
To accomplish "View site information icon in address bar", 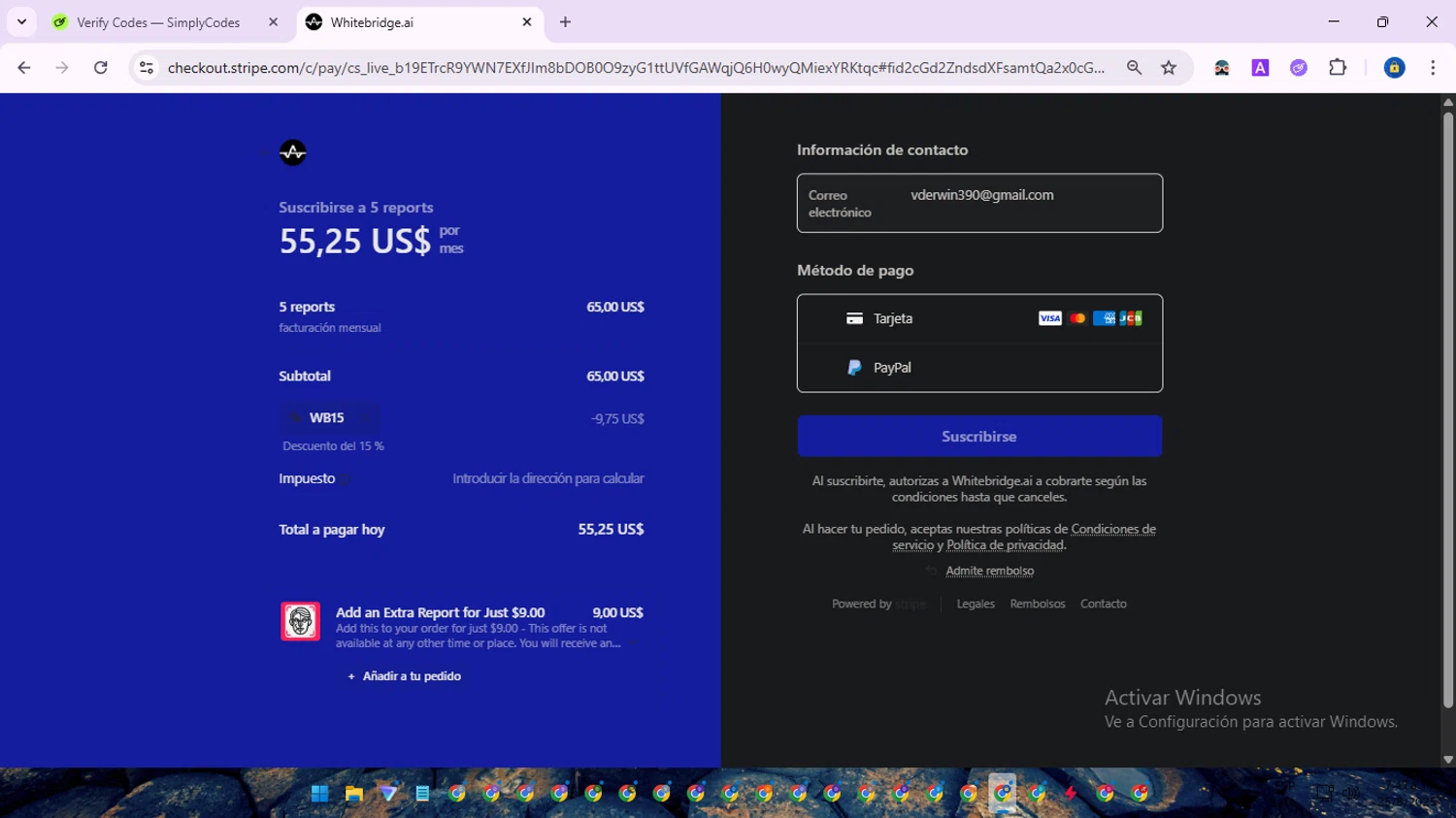I will pyautogui.click(x=147, y=68).
